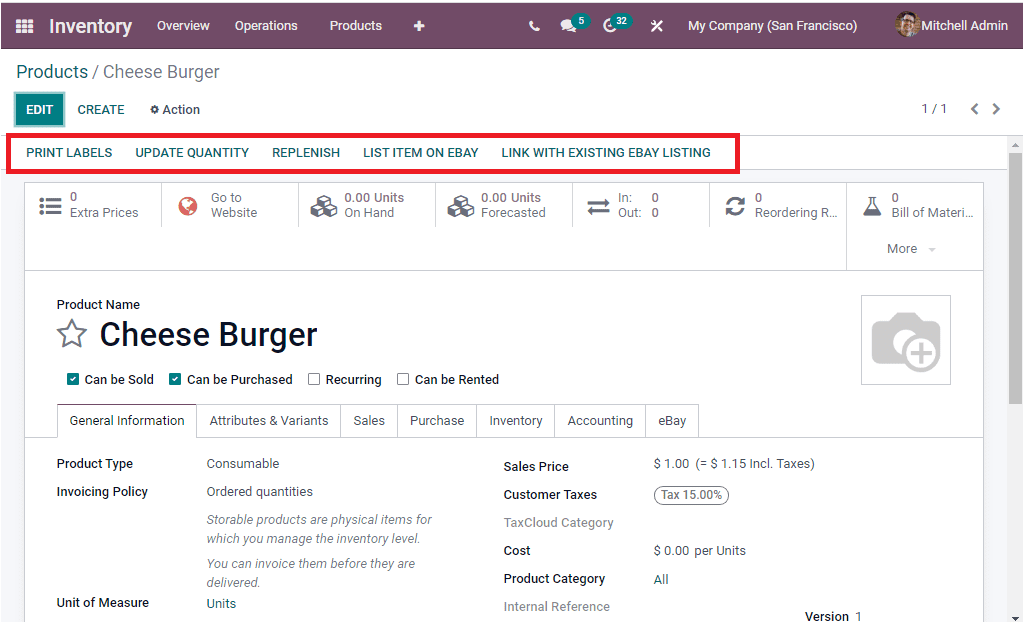
Task: Open activities using the clock icon
Action: tap(612, 25)
